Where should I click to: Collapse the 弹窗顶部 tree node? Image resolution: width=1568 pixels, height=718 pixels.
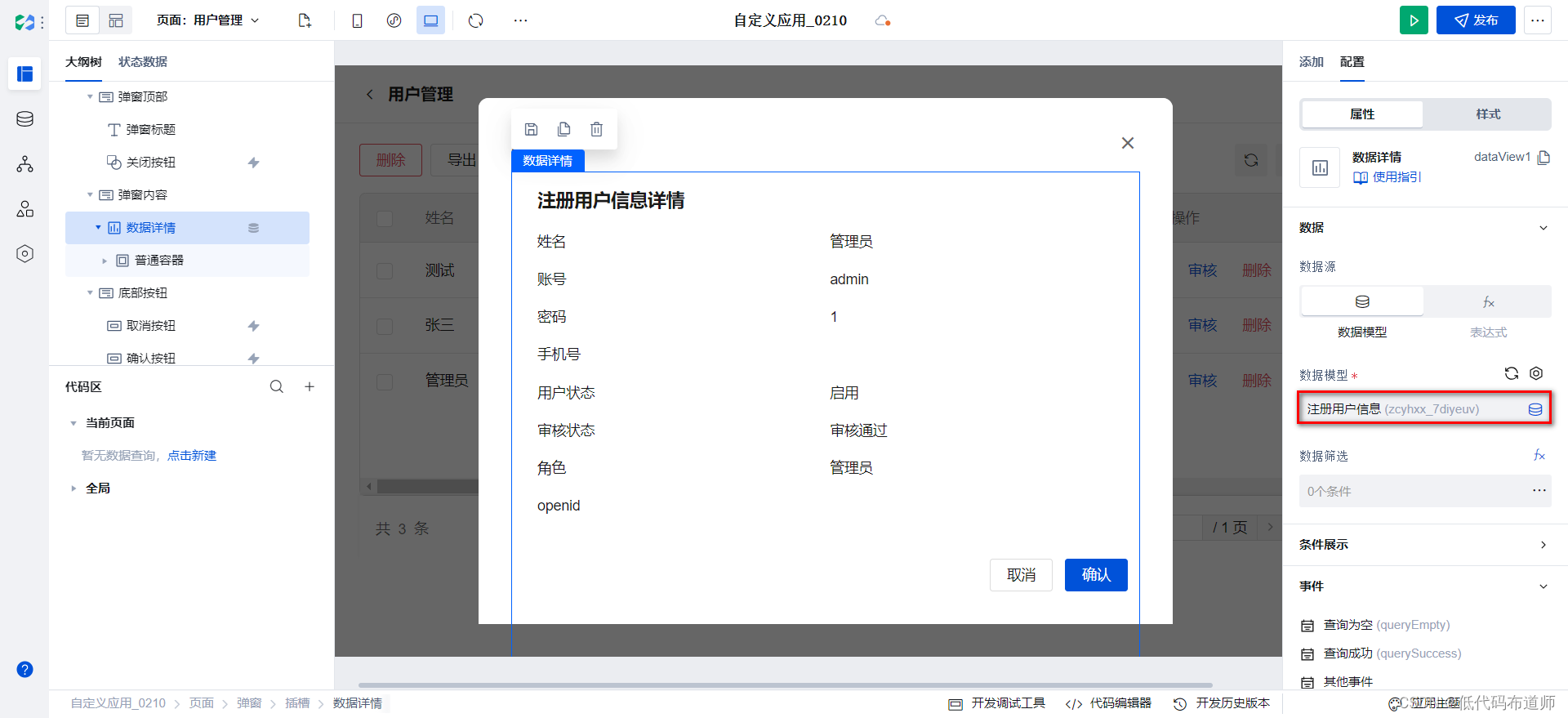pyautogui.click(x=90, y=96)
